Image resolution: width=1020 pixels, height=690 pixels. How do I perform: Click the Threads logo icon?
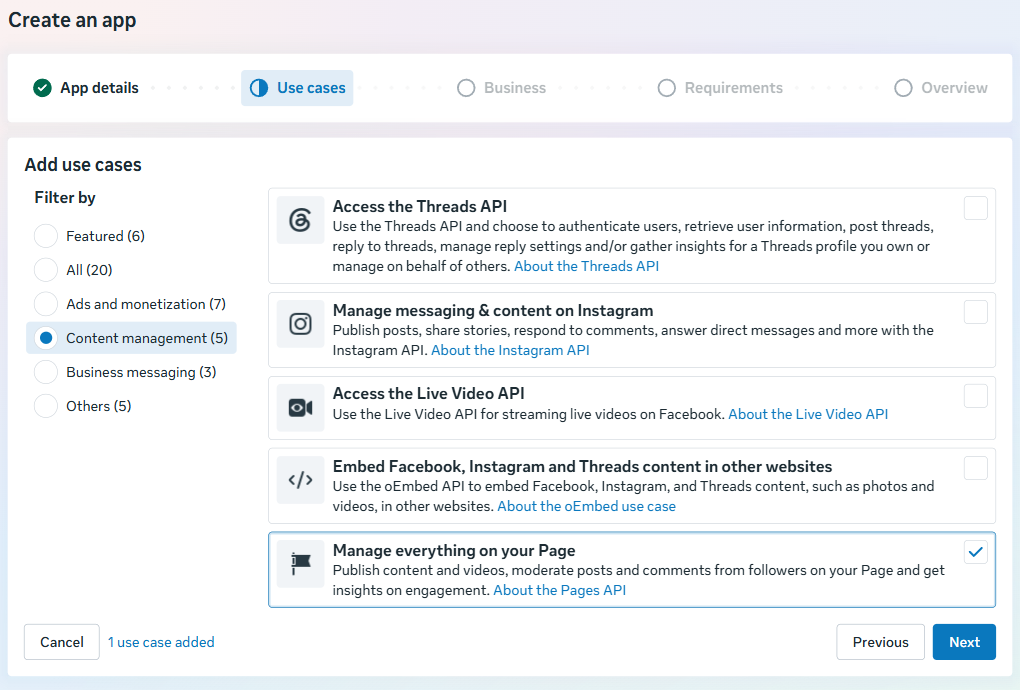pyautogui.click(x=300, y=220)
